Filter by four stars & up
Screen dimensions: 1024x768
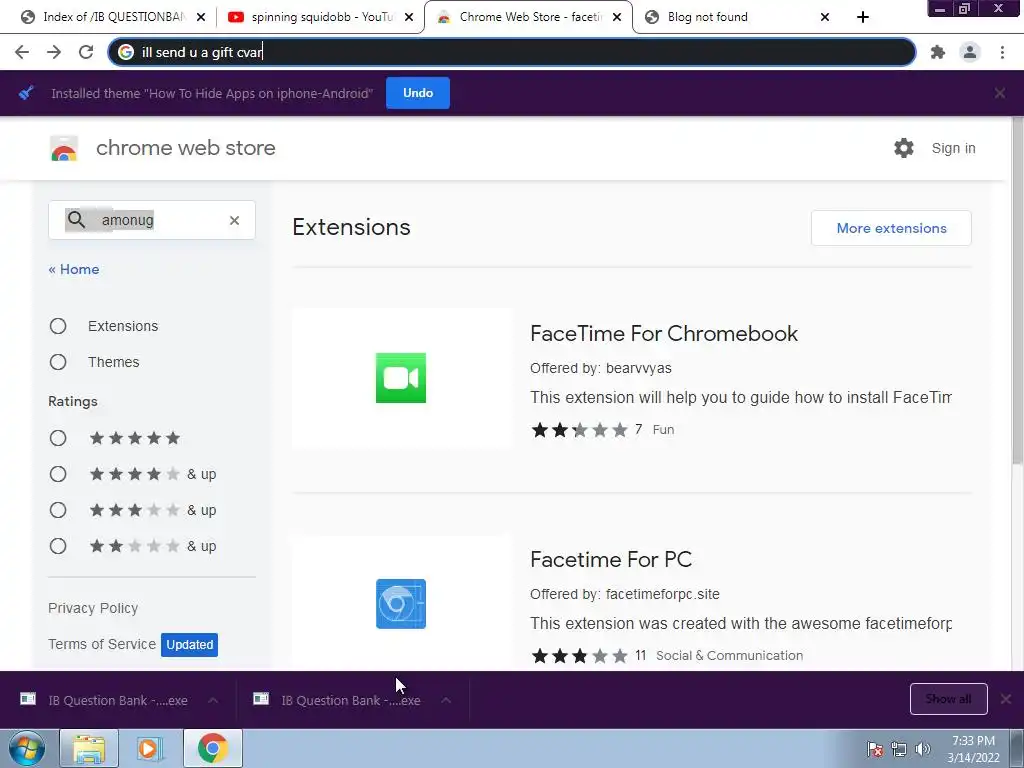[x=58, y=474]
